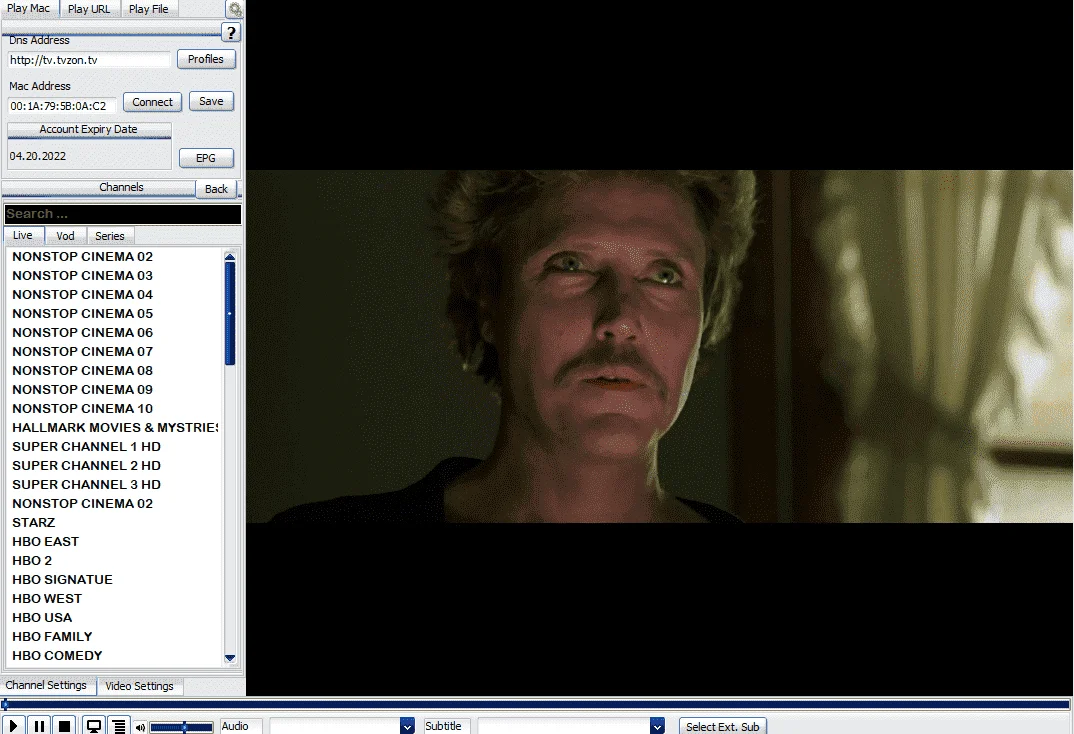The width and height of the screenshot is (1074, 734).
Task: Select the HBO WEST channel
Action: pyautogui.click(x=47, y=599)
